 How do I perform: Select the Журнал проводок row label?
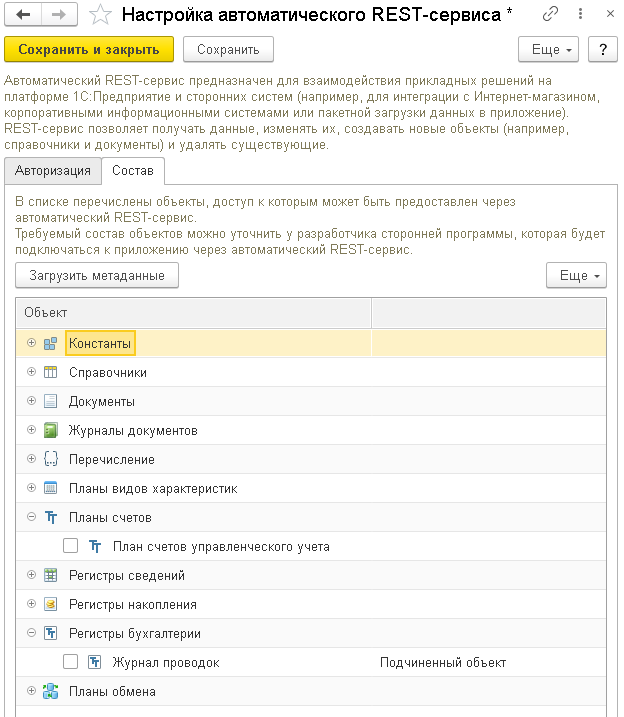pyautogui.click(x=166, y=662)
